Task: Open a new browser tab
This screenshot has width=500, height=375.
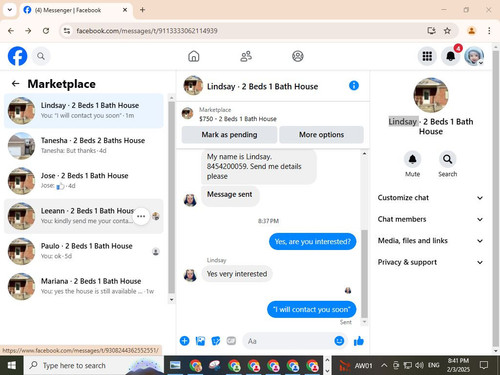Action: (x=142, y=10)
